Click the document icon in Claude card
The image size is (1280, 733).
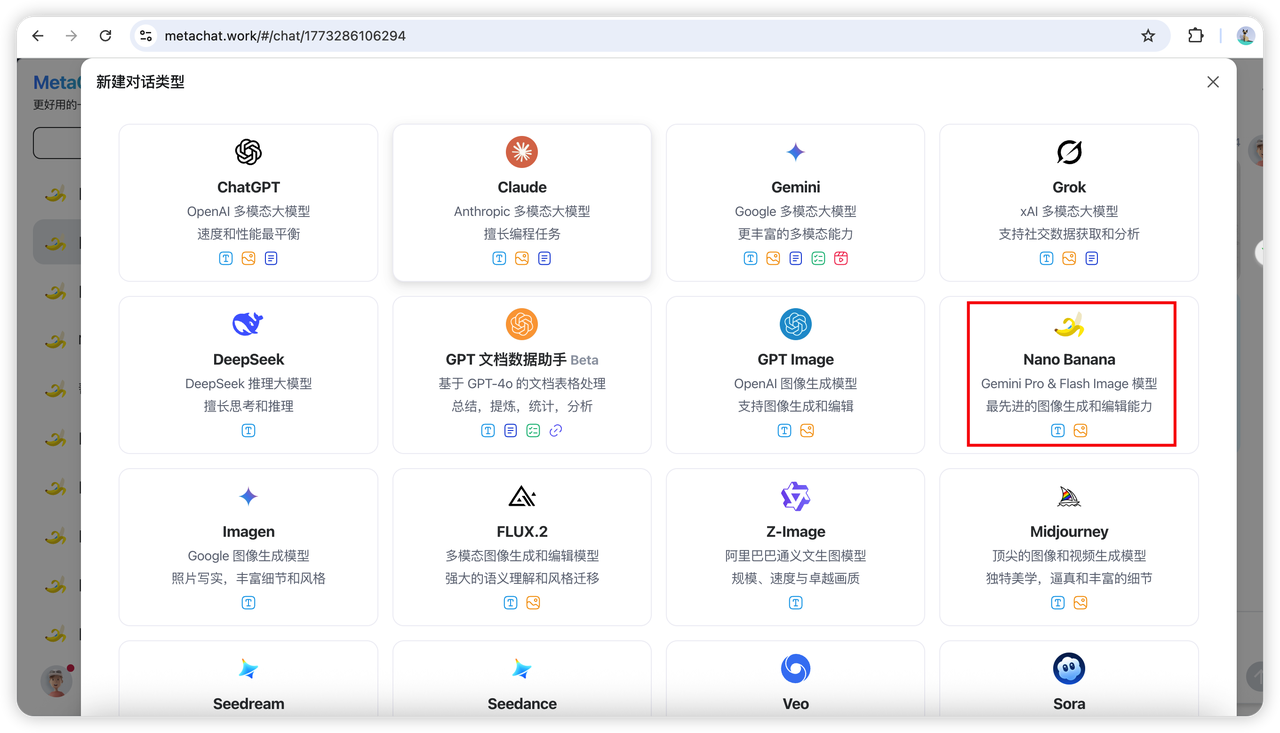tap(544, 258)
